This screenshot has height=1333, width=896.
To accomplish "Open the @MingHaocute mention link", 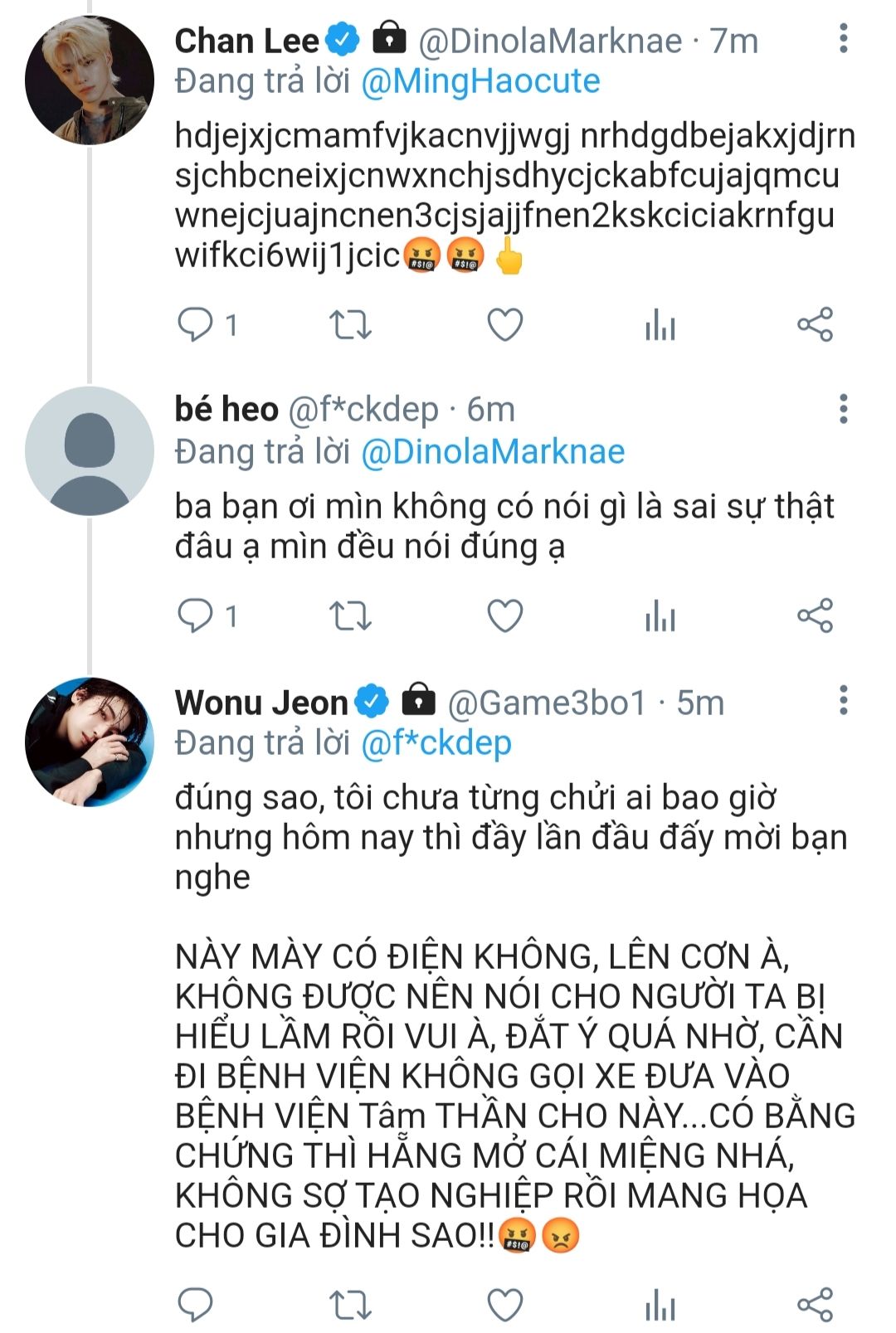I will point(480,81).
